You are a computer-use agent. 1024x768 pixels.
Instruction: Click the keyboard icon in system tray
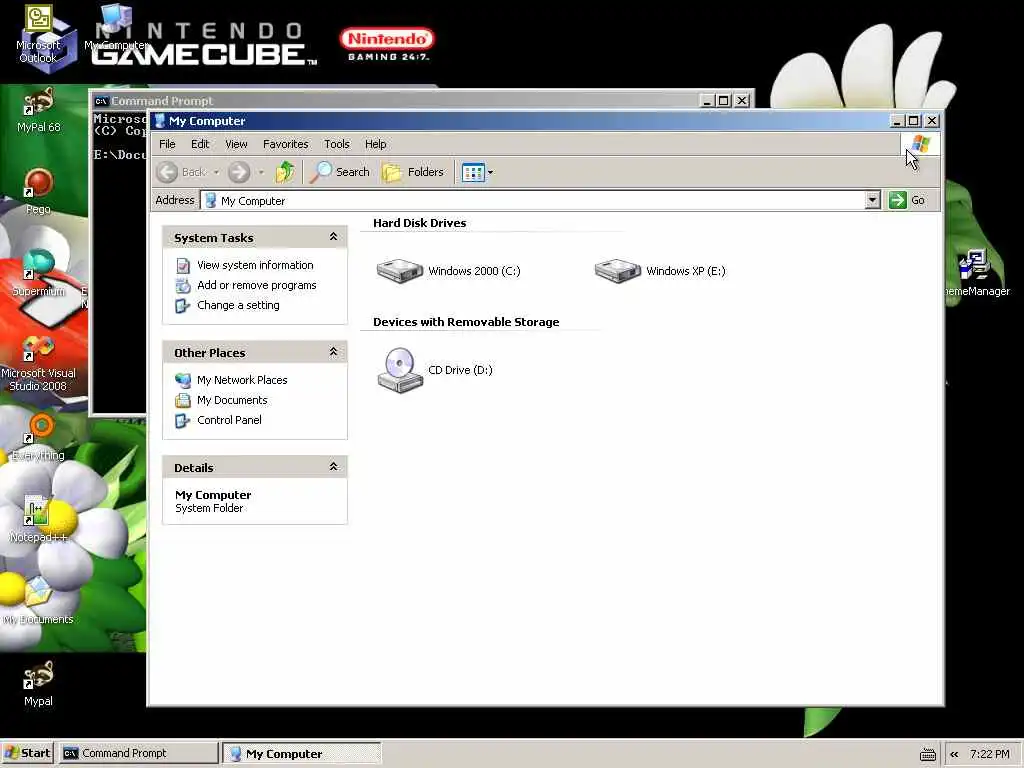point(927,754)
